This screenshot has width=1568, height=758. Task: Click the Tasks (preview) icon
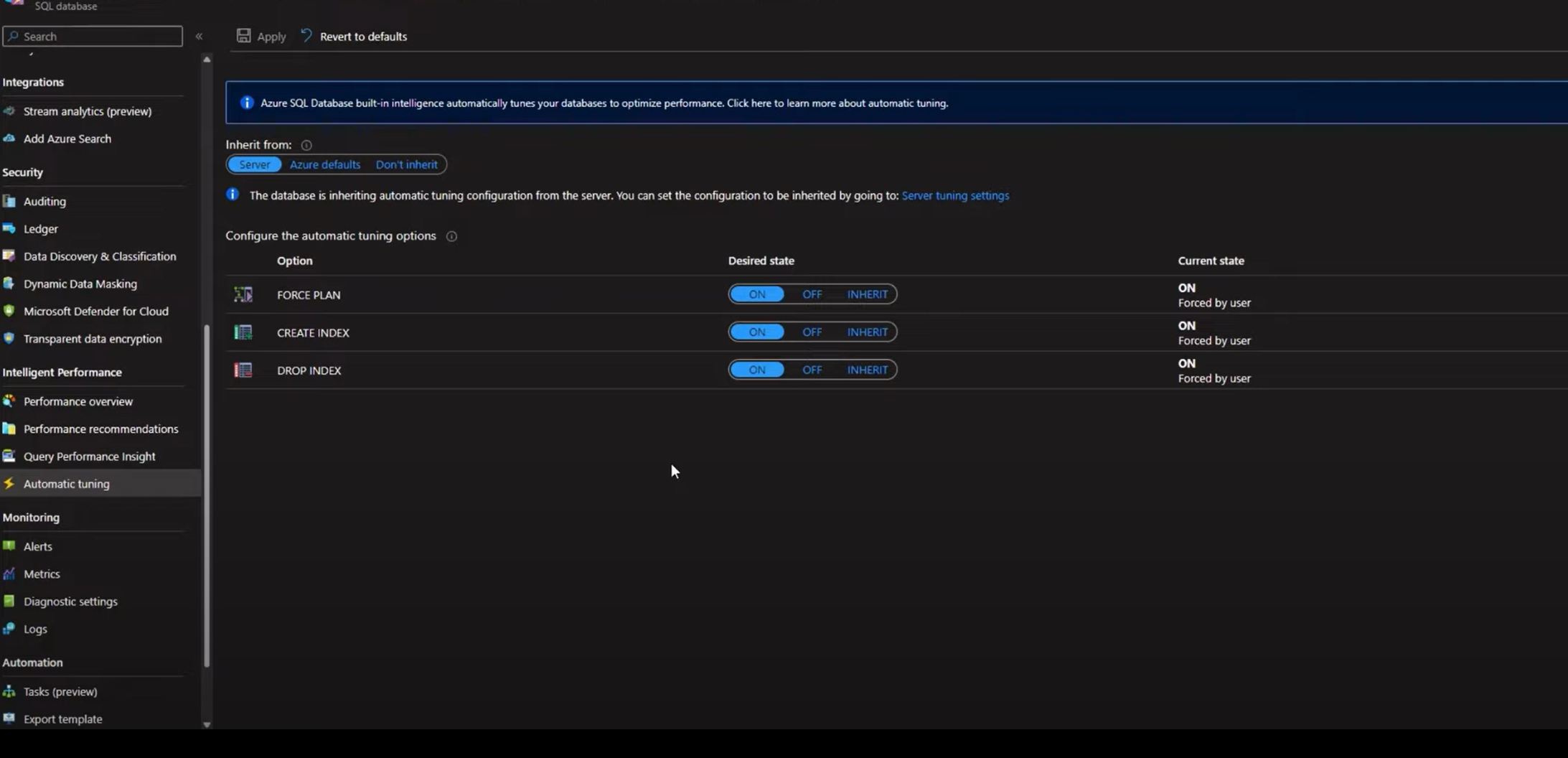tap(9, 691)
